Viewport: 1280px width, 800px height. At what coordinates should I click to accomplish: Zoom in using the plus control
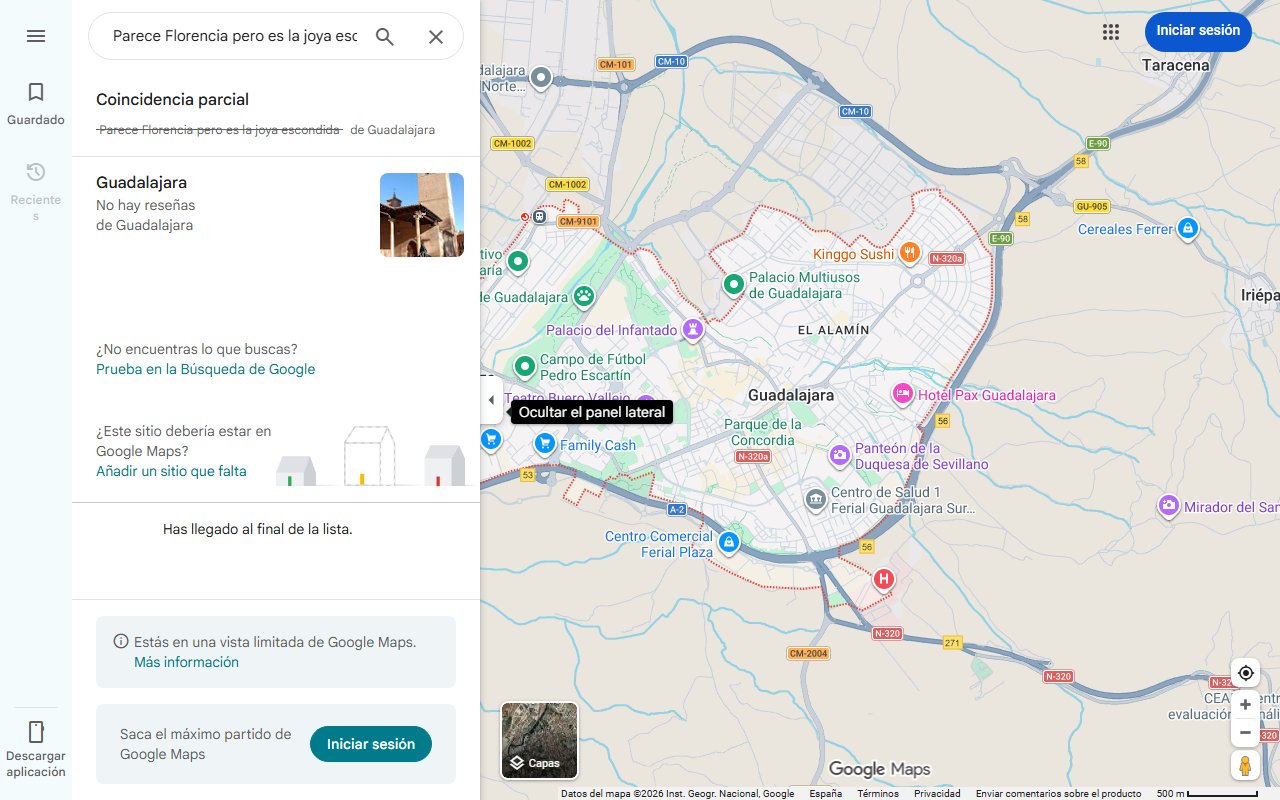pos(1245,704)
